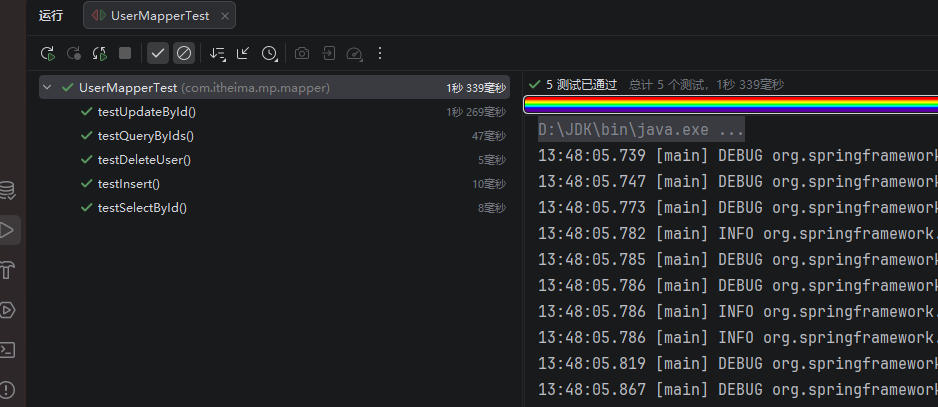Open the sort tests options icon
938x407 pixels.
click(x=217, y=53)
